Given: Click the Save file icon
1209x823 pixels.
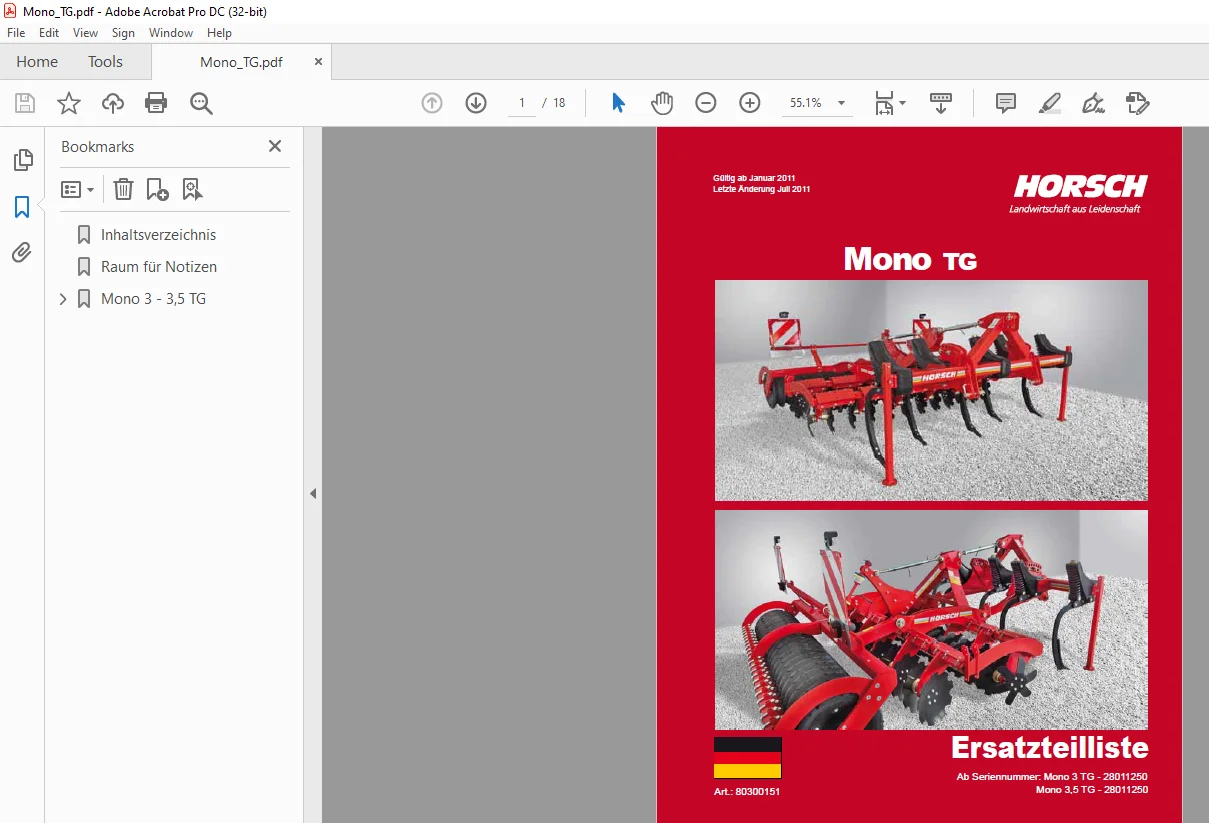Looking at the screenshot, I should click(x=25, y=103).
